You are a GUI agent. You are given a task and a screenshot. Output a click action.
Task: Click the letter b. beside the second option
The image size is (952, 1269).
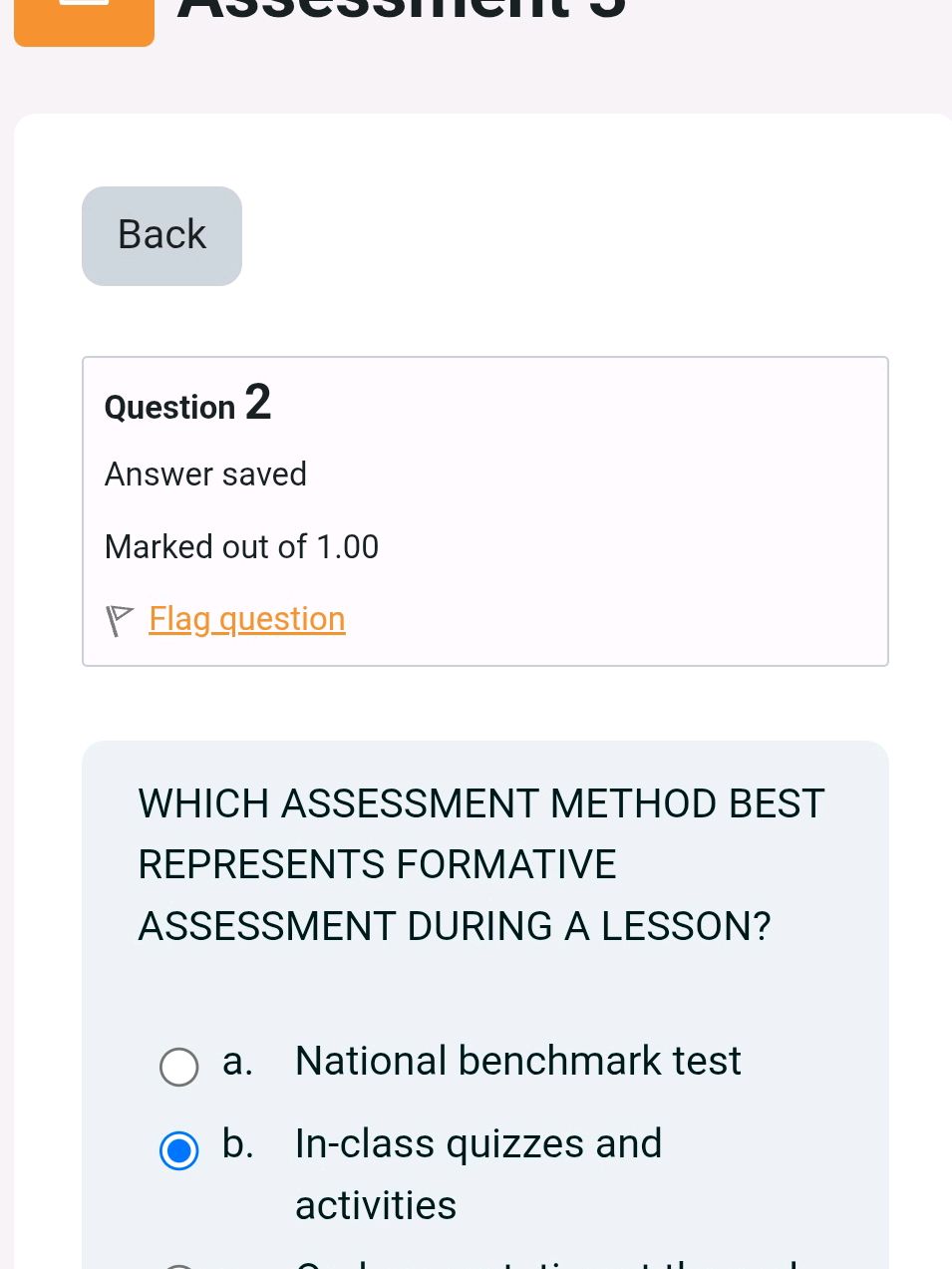(x=237, y=1142)
